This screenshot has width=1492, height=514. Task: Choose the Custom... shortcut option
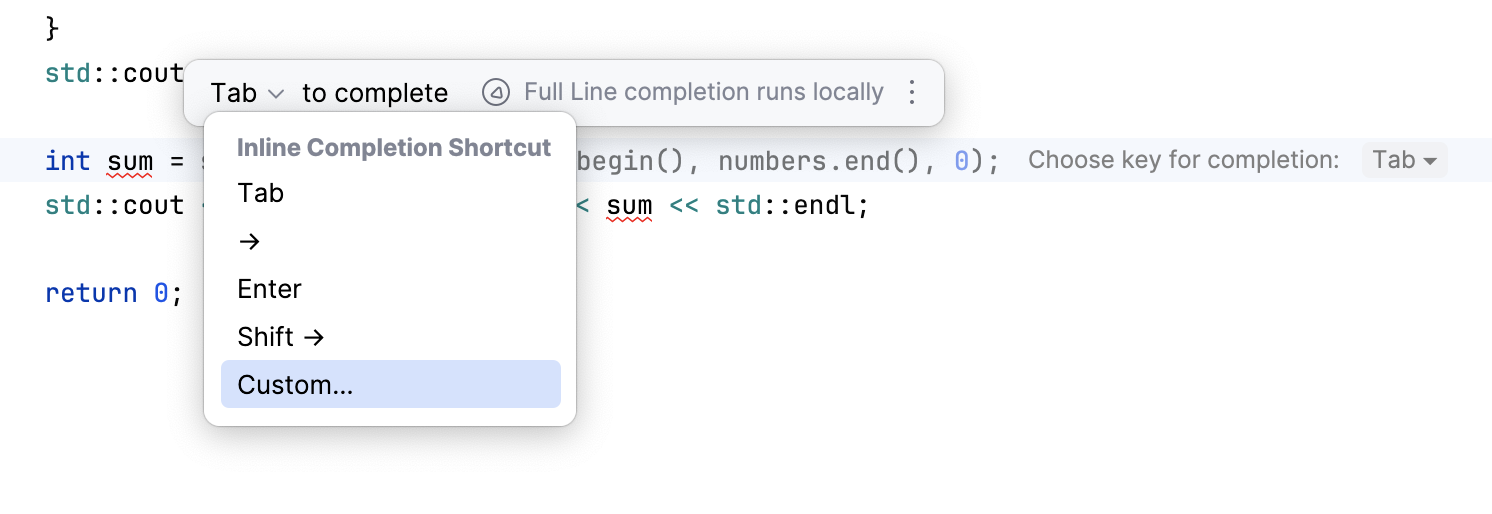click(x=295, y=385)
